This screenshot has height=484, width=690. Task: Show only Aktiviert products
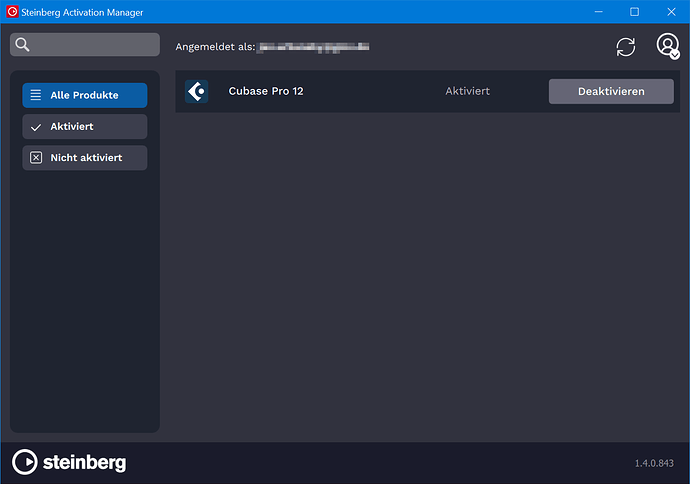tap(85, 127)
